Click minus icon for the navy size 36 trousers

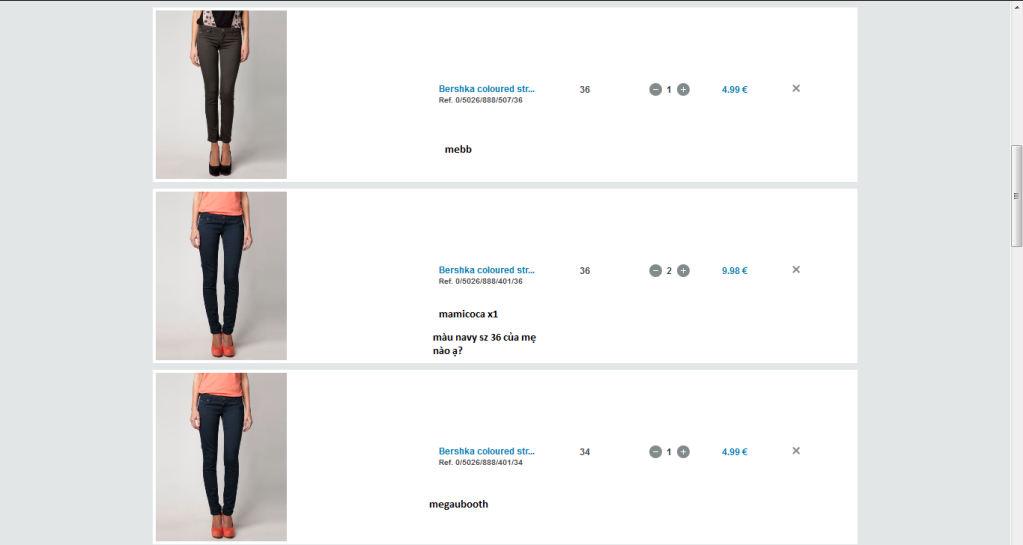[x=655, y=271]
